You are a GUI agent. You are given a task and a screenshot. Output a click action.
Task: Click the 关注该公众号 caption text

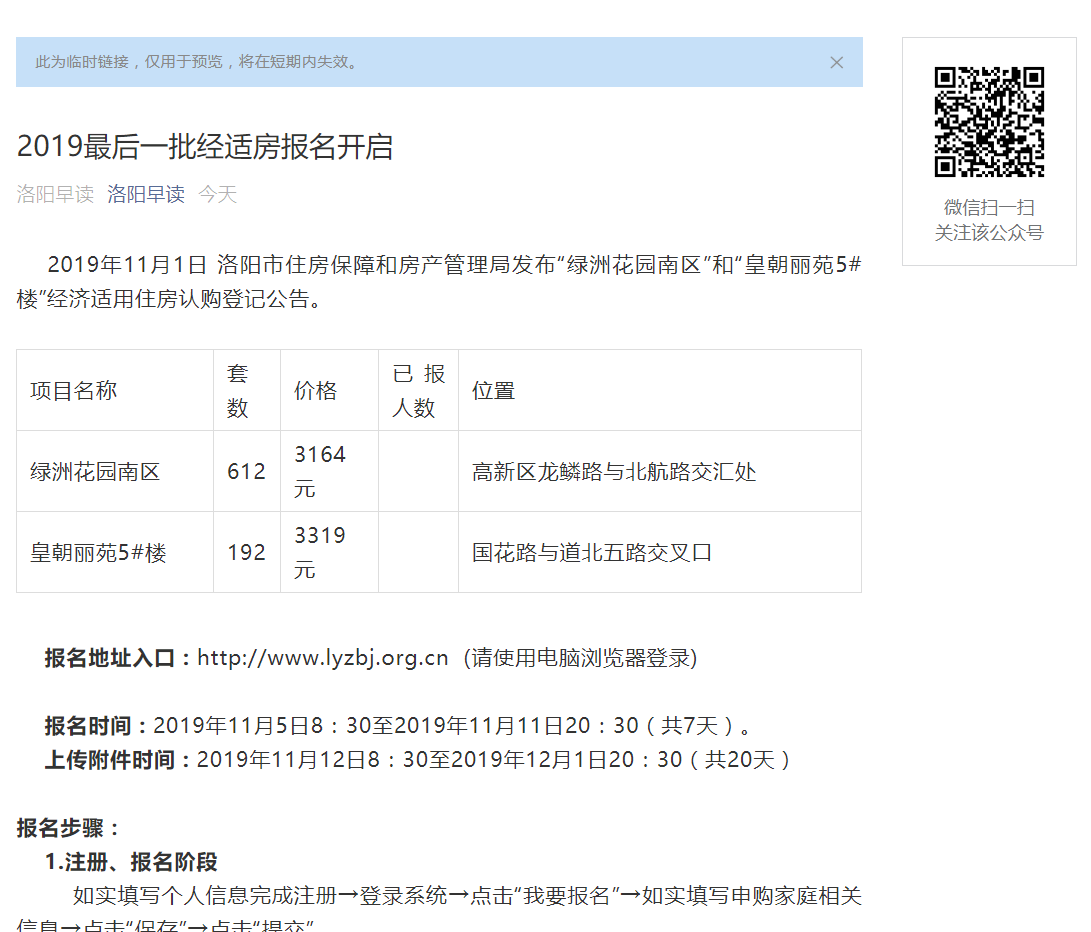(989, 233)
